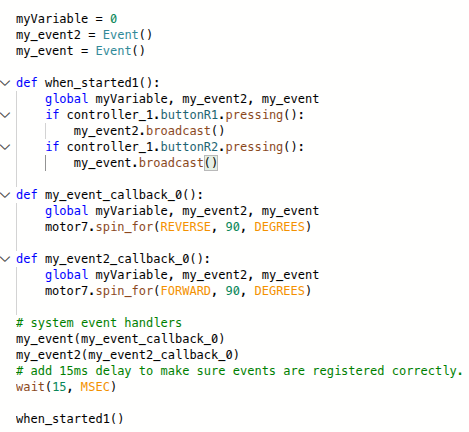Click 'my_event.broadcast()' line
The width and height of the screenshot is (469, 432).
pos(146,163)
